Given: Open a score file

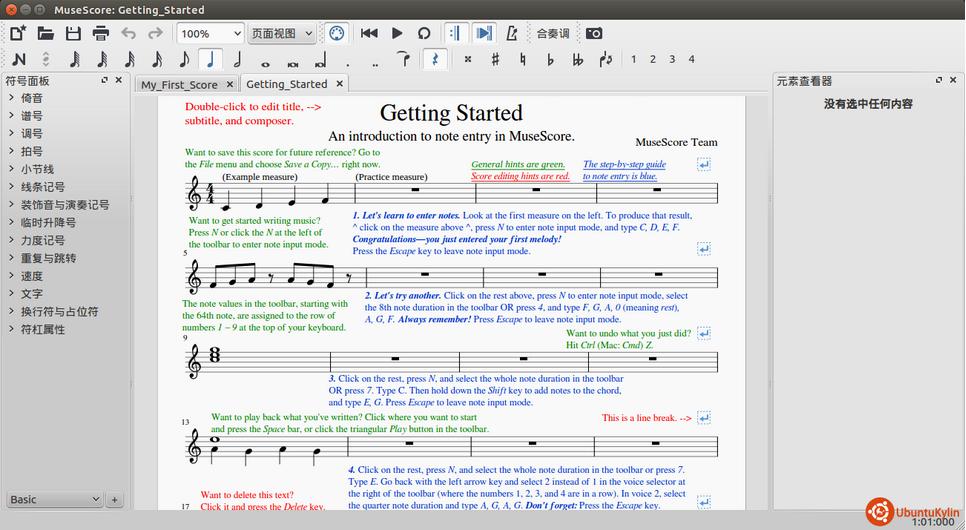Looking at the screenshot, I should pos(46,33).
